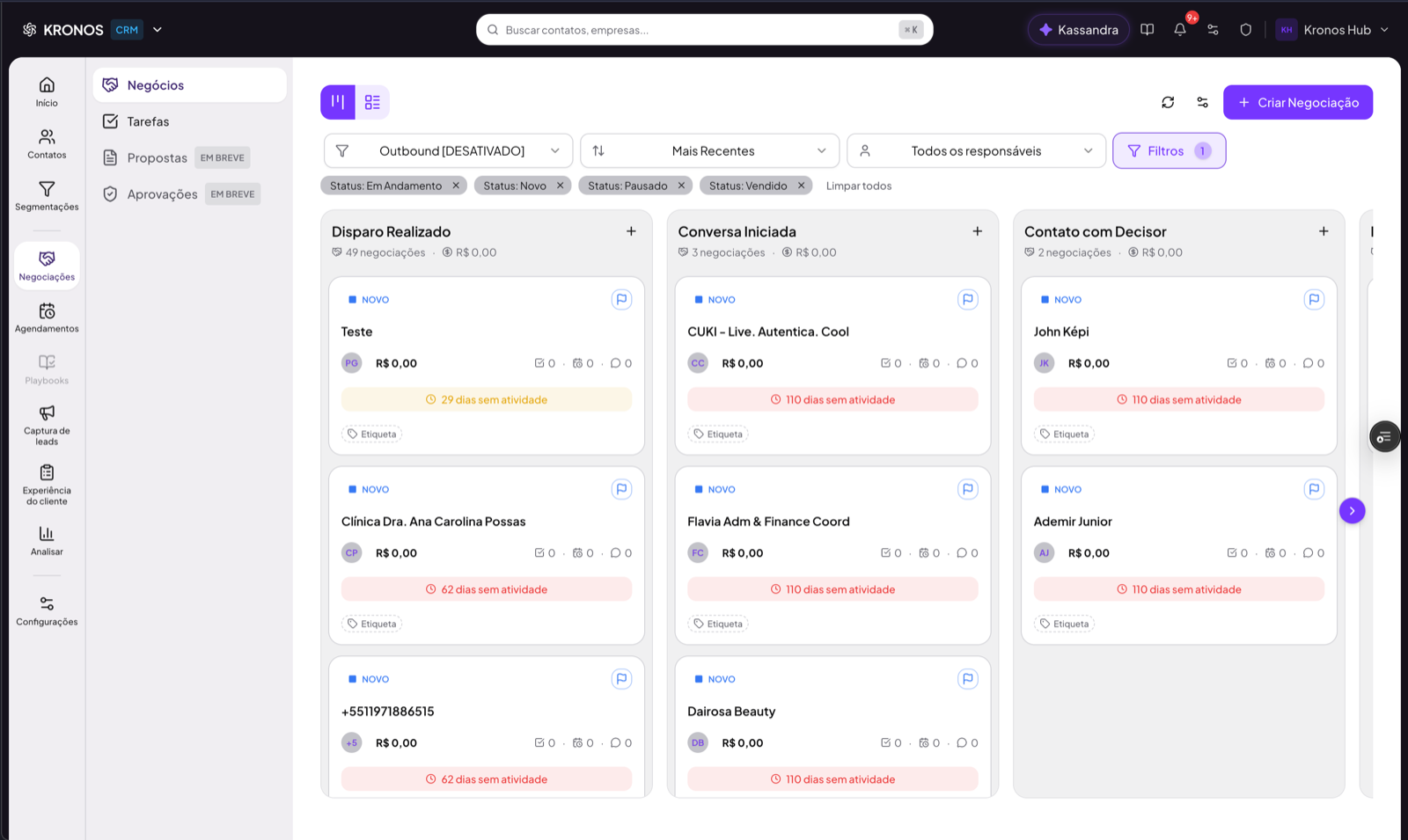The image size is (1408, 840).
Task: Open the Kronos Hub account menu
Action: point(1332,29)
